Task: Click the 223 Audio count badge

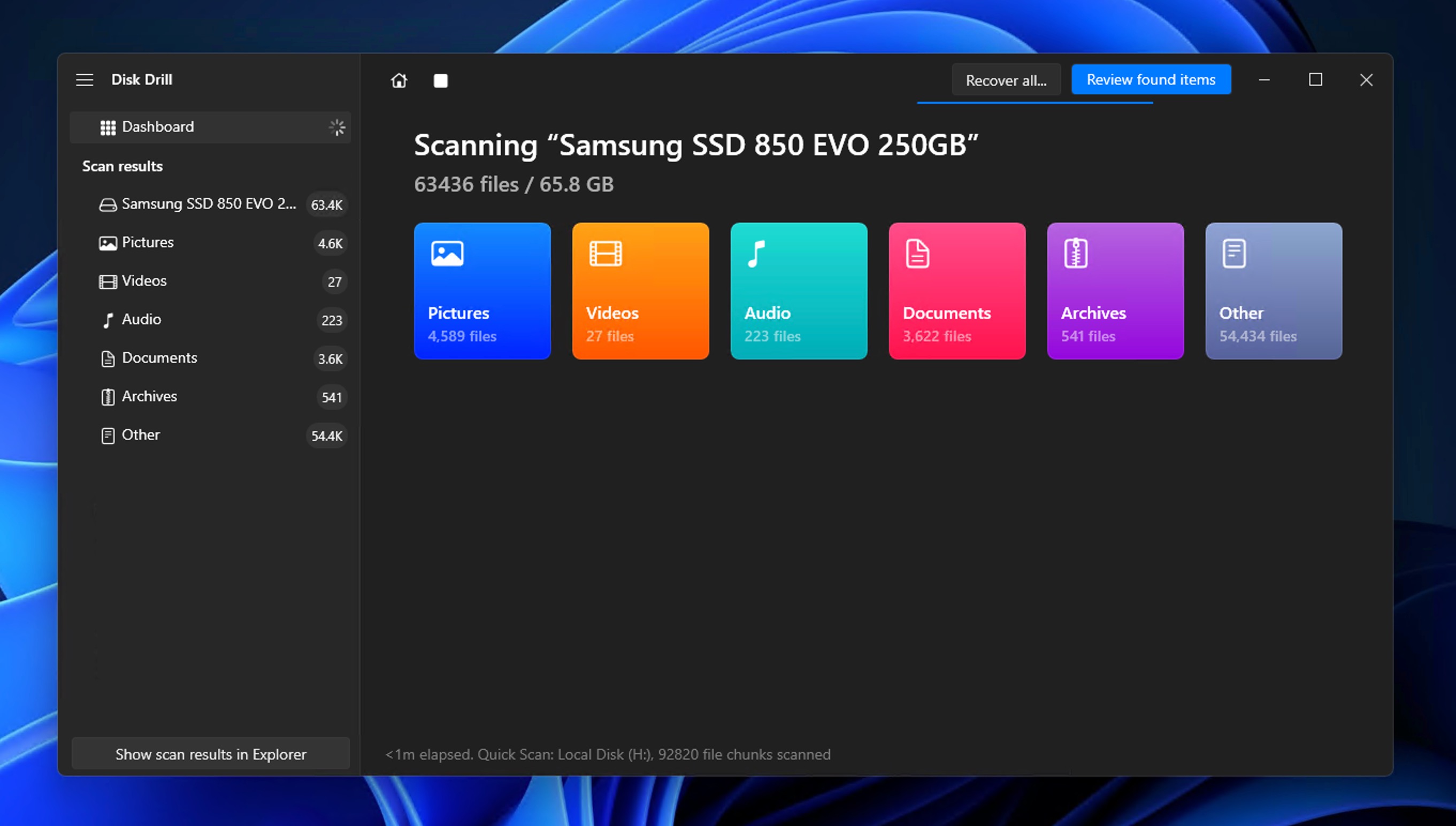Action: click(331, 320)
